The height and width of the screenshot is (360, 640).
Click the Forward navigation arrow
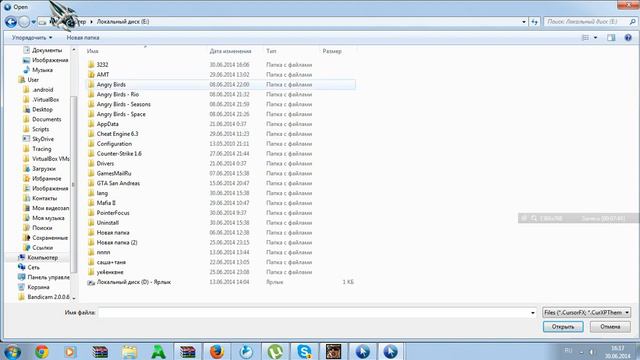pyautogui.click(x=24, y=22)
